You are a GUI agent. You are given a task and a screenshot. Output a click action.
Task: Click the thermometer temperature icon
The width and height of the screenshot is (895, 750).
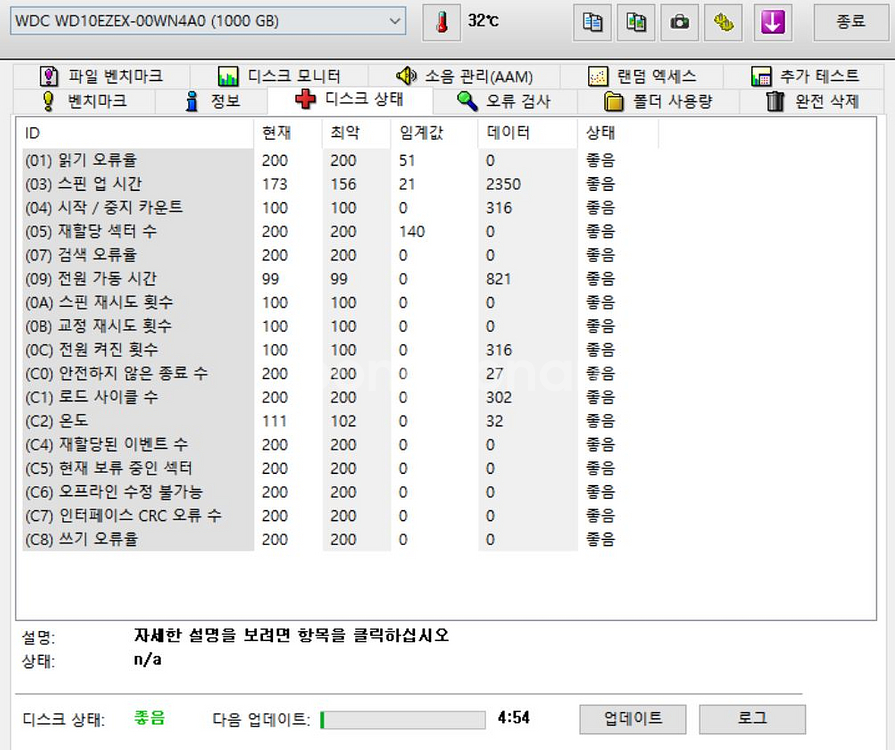(441, 22)
